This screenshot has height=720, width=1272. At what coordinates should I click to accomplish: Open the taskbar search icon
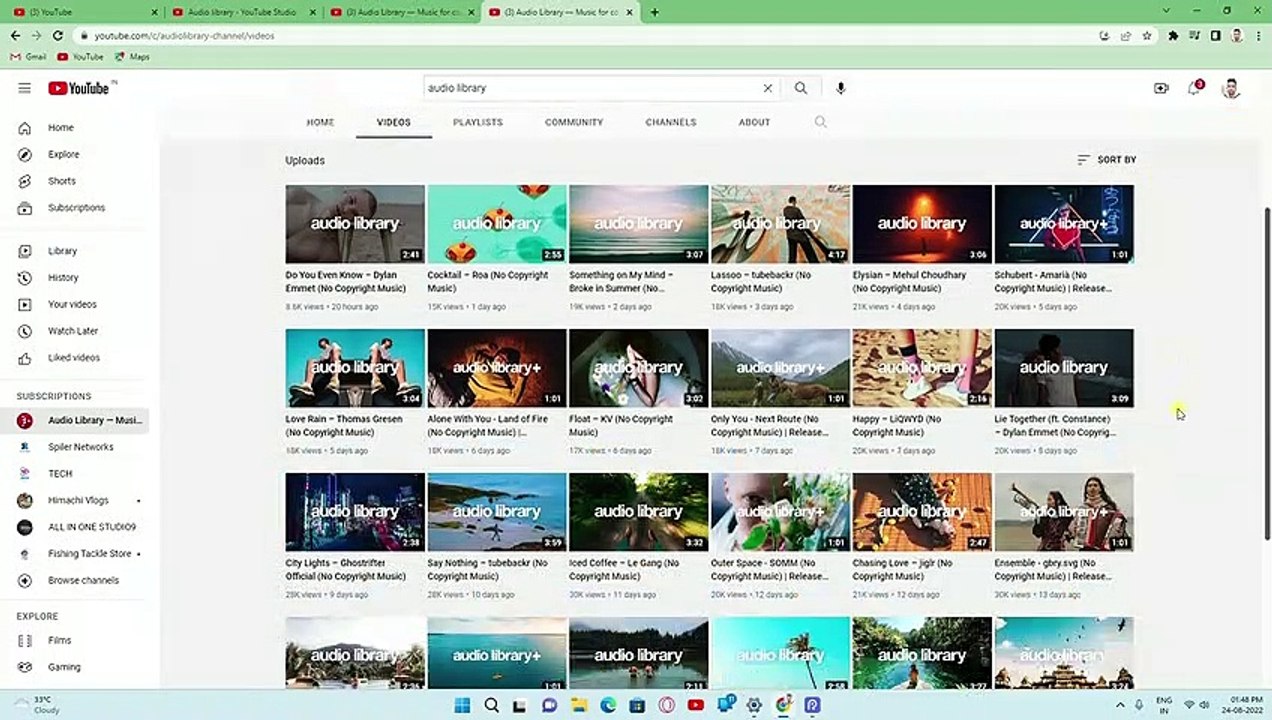point(491,705)
